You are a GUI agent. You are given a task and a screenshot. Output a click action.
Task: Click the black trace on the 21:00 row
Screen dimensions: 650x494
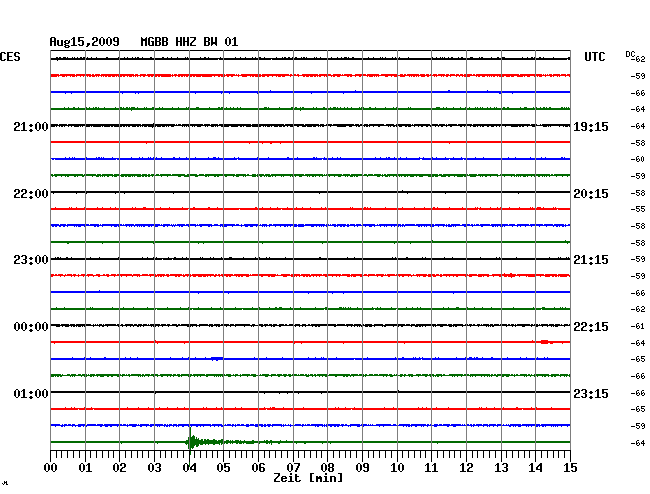[x=310, y=125]
